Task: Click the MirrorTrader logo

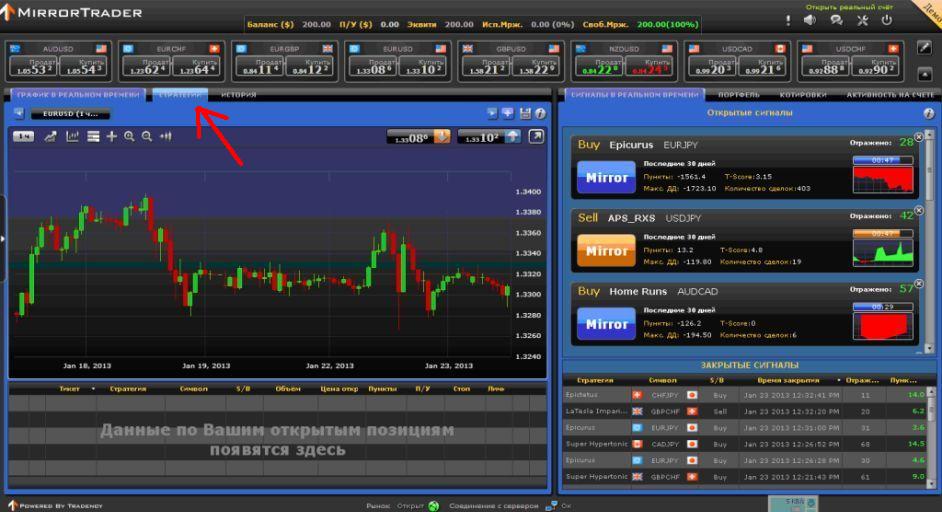Action: [x=71, y=11]
